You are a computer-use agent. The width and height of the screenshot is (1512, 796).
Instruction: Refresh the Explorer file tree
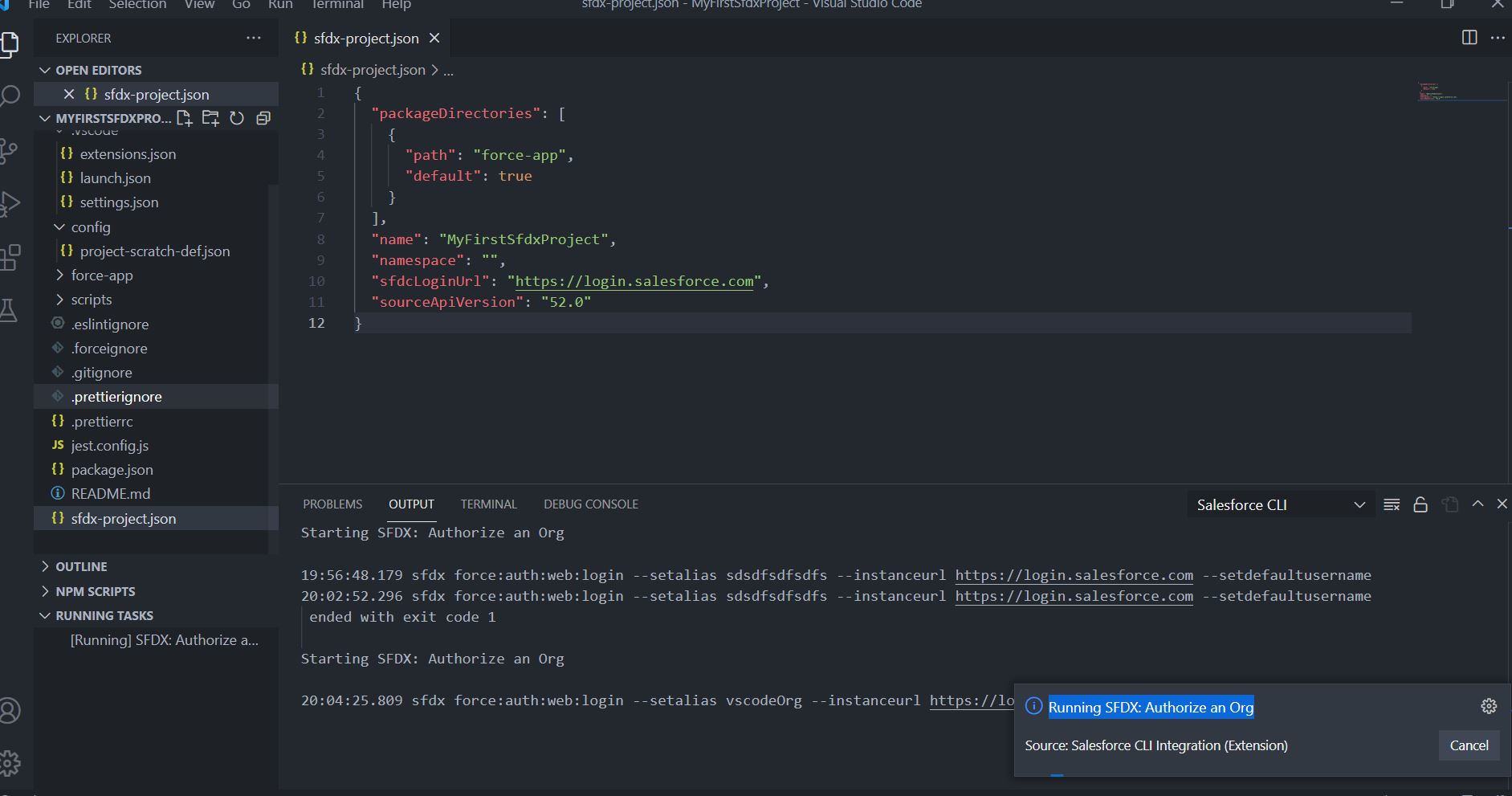coord(237,118)
